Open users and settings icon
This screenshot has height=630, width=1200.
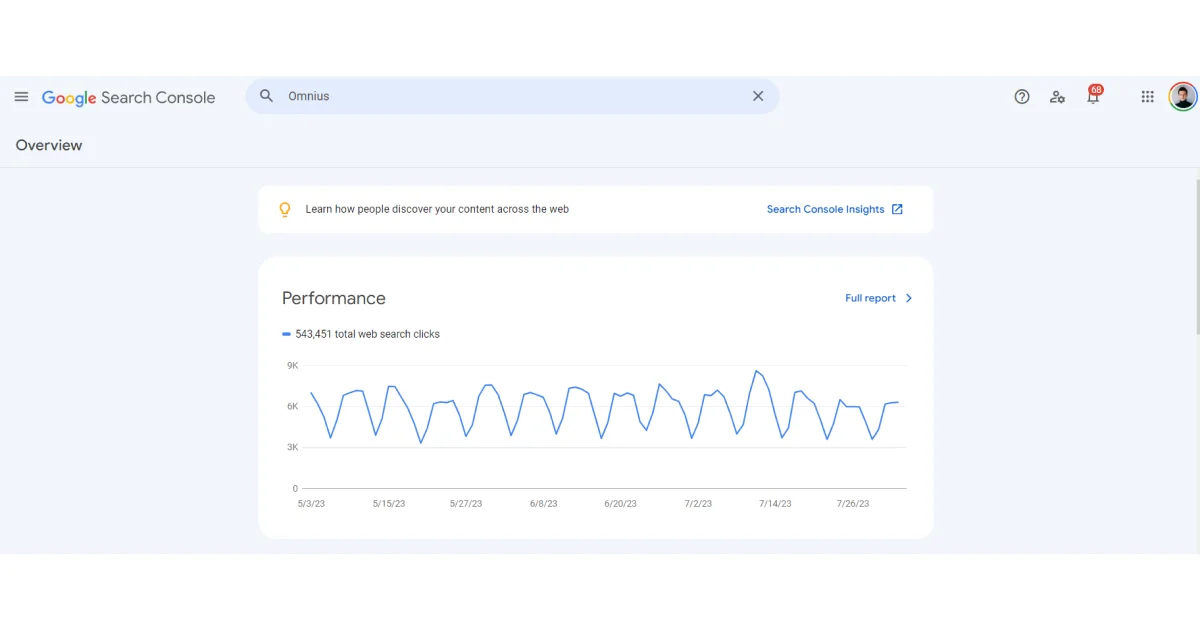click(x=1057, y=97)
